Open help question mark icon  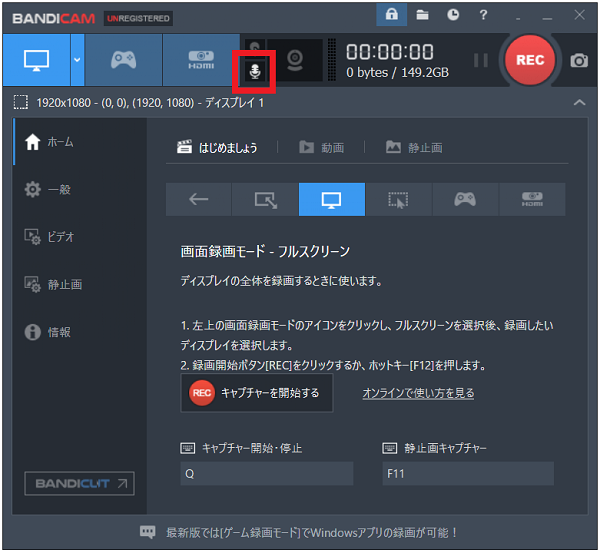[483, 15]
